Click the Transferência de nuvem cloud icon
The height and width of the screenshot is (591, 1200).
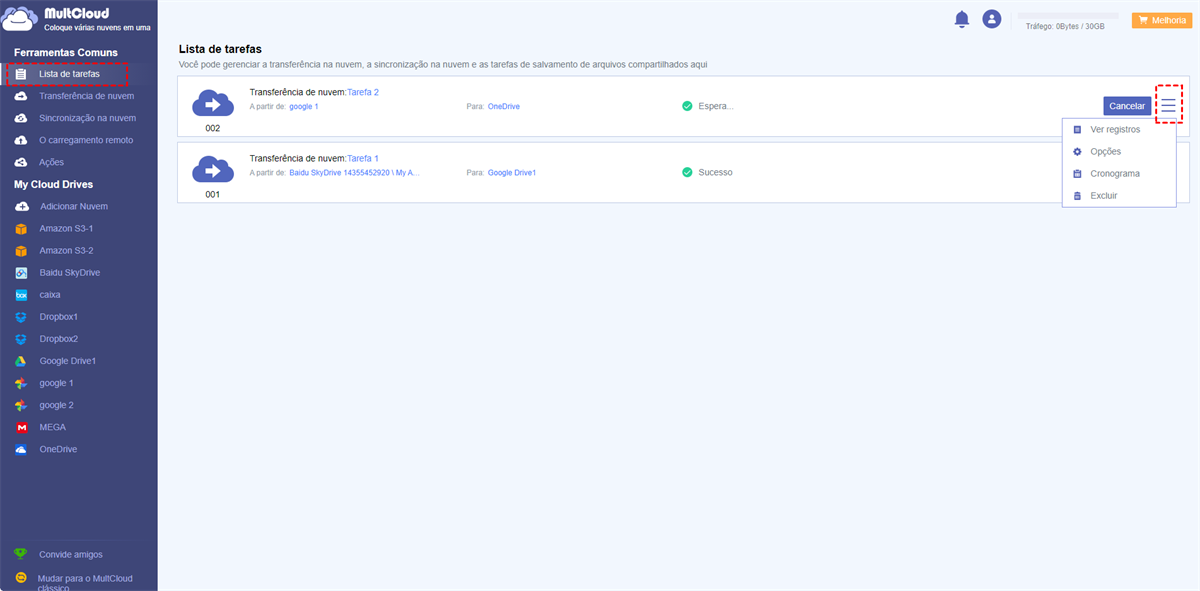pos(20,96)
